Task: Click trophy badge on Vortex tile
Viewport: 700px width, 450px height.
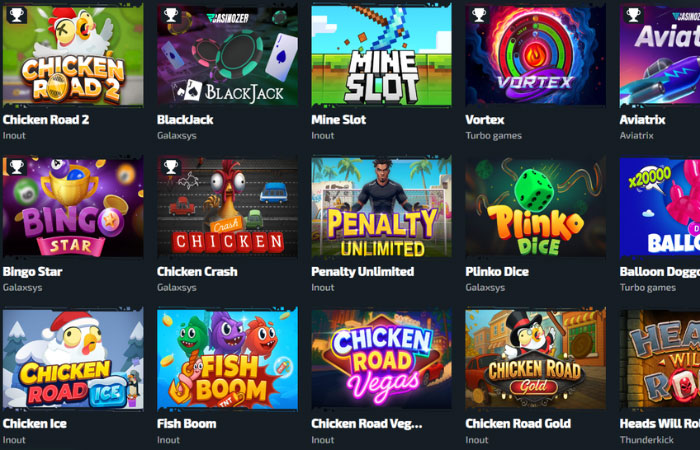Action: (x=479, y=15)
